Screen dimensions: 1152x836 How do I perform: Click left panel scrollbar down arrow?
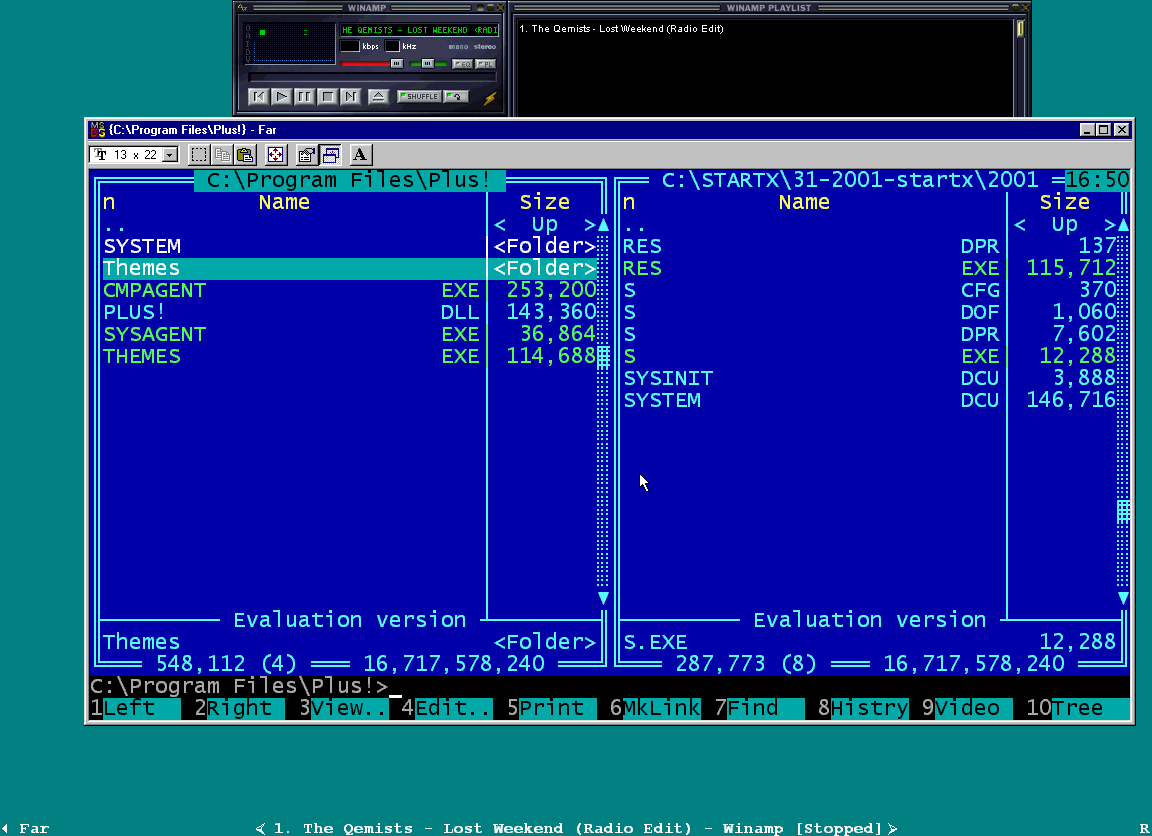click(x=603, y=598)
